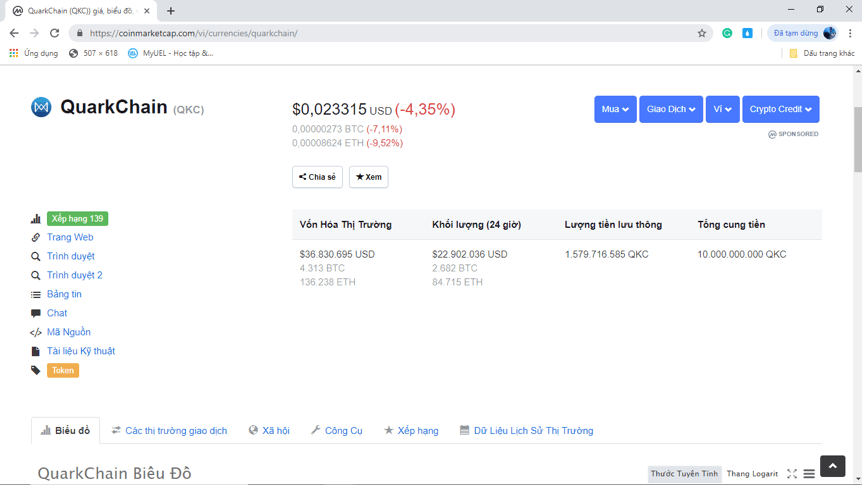Open the Chat link
This screenshot has width=862, height=485.
coord(57,313)
